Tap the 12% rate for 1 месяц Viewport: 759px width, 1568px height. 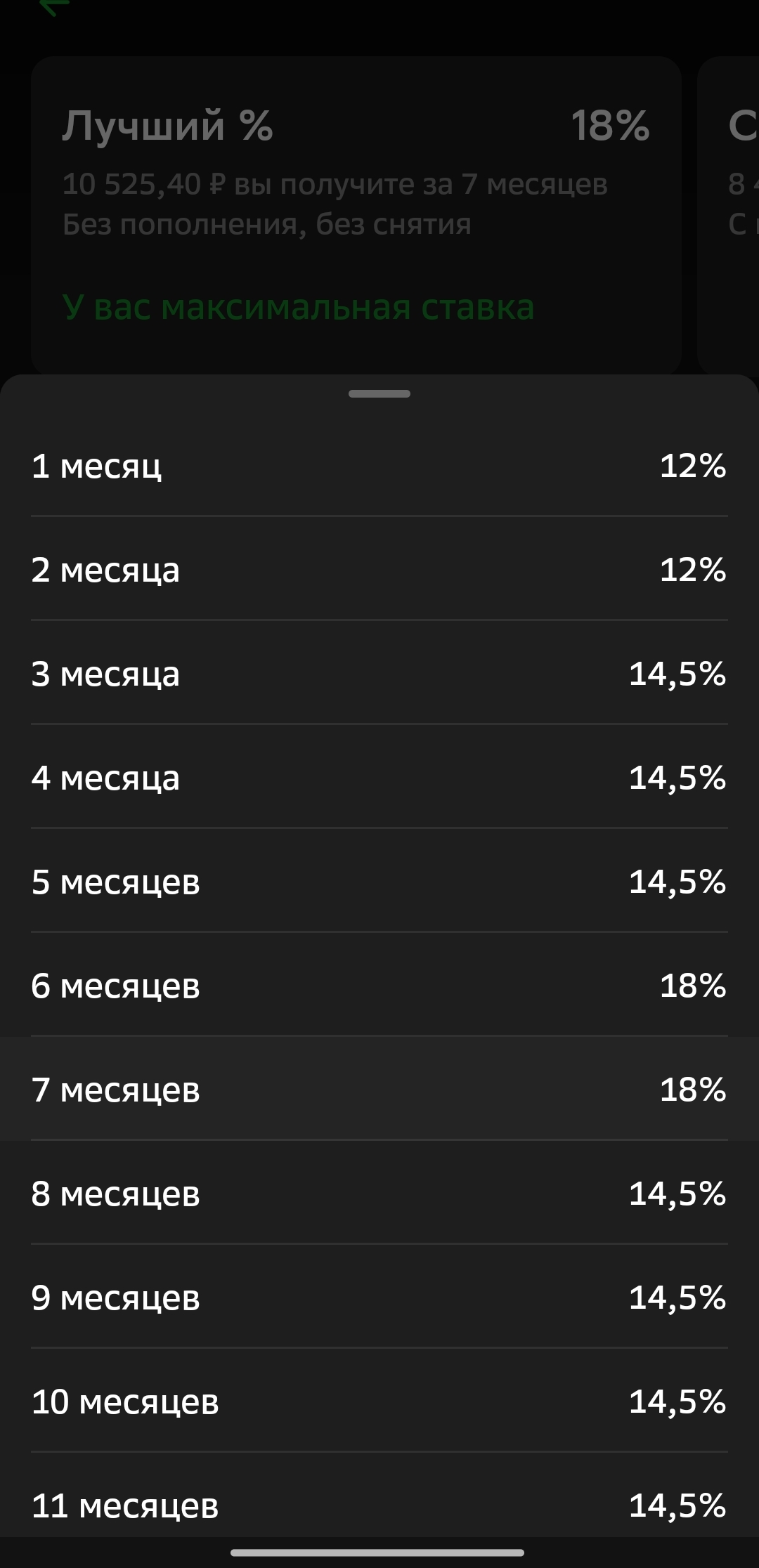(x=693, y=465)
